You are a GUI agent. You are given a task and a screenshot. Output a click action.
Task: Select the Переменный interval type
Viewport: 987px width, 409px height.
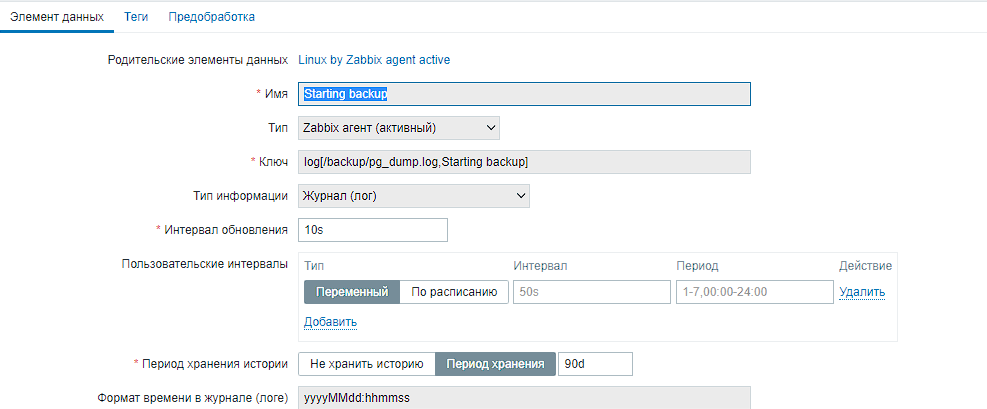[x=351, y=292]
